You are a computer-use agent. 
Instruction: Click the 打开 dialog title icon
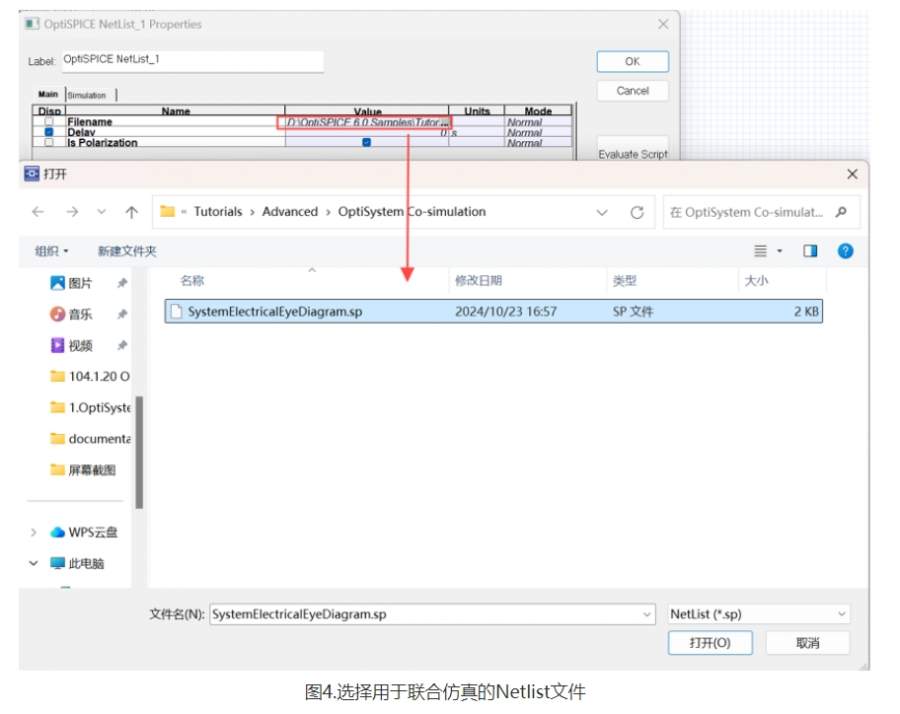[x=32, y=173]
